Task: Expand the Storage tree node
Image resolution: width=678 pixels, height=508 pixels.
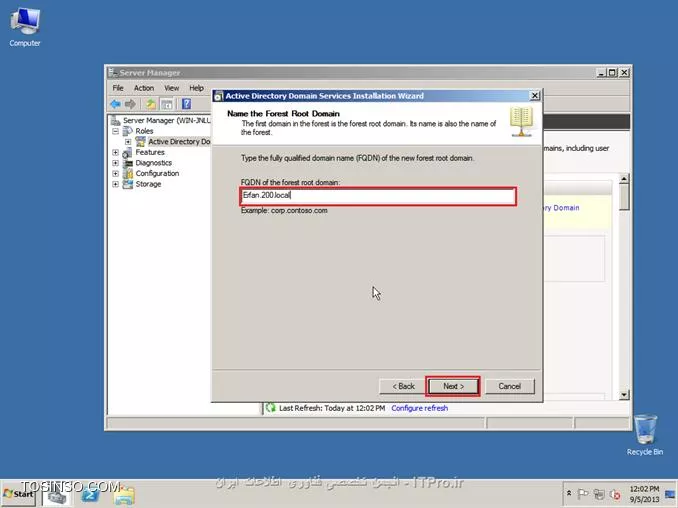Action: tap(115, 184)
